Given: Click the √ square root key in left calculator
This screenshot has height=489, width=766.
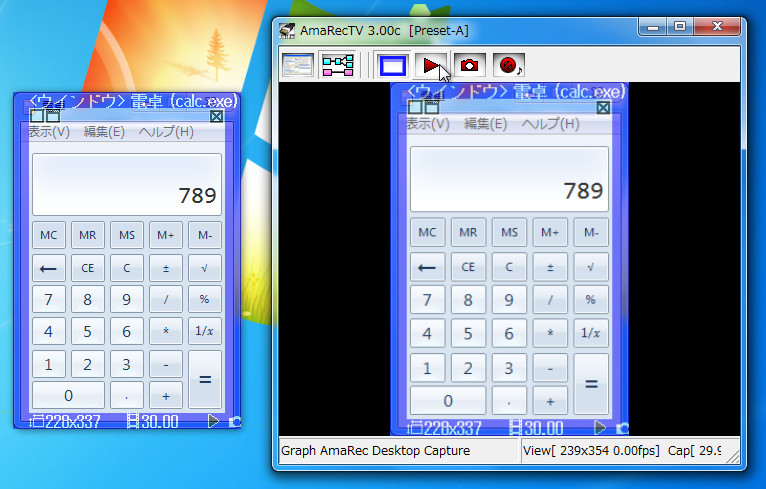Looking at the screenshot, I should point(205,268).
